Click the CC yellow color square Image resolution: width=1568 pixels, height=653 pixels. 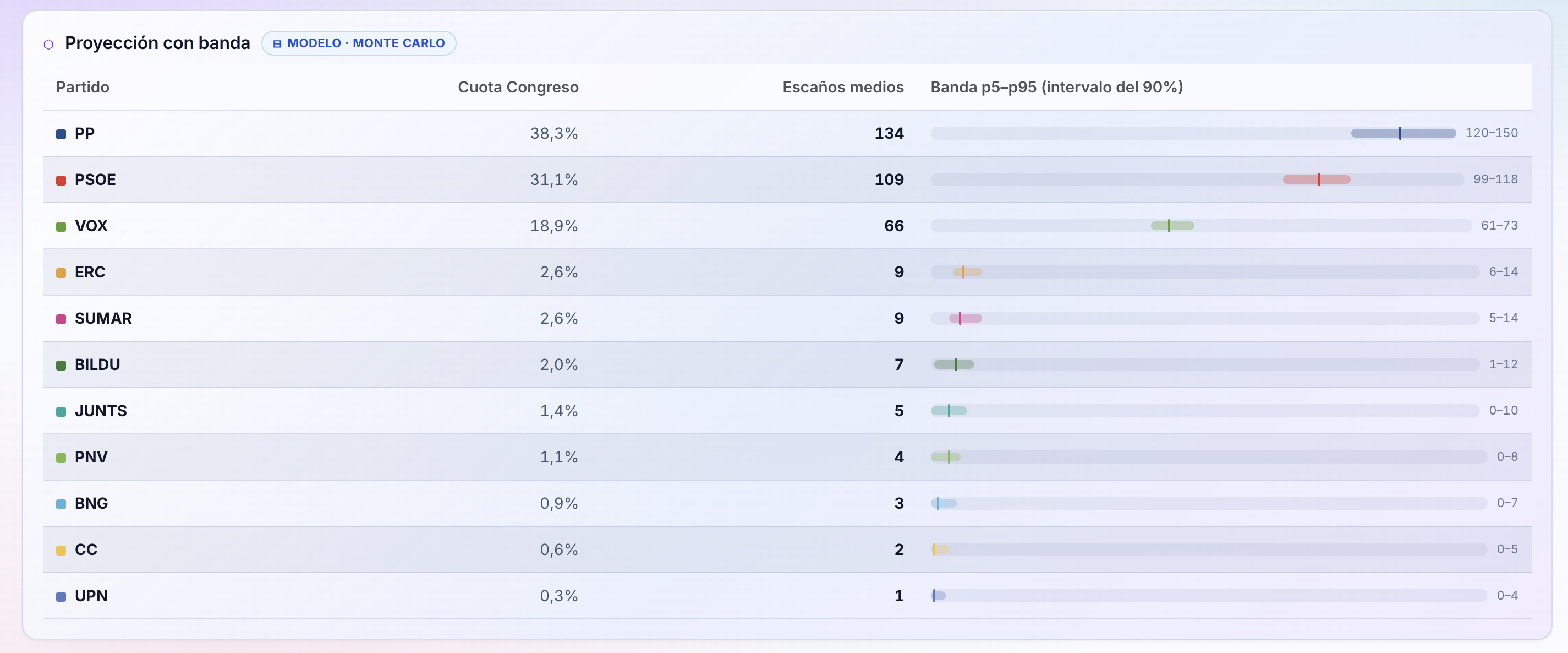[x=61, y=551]
